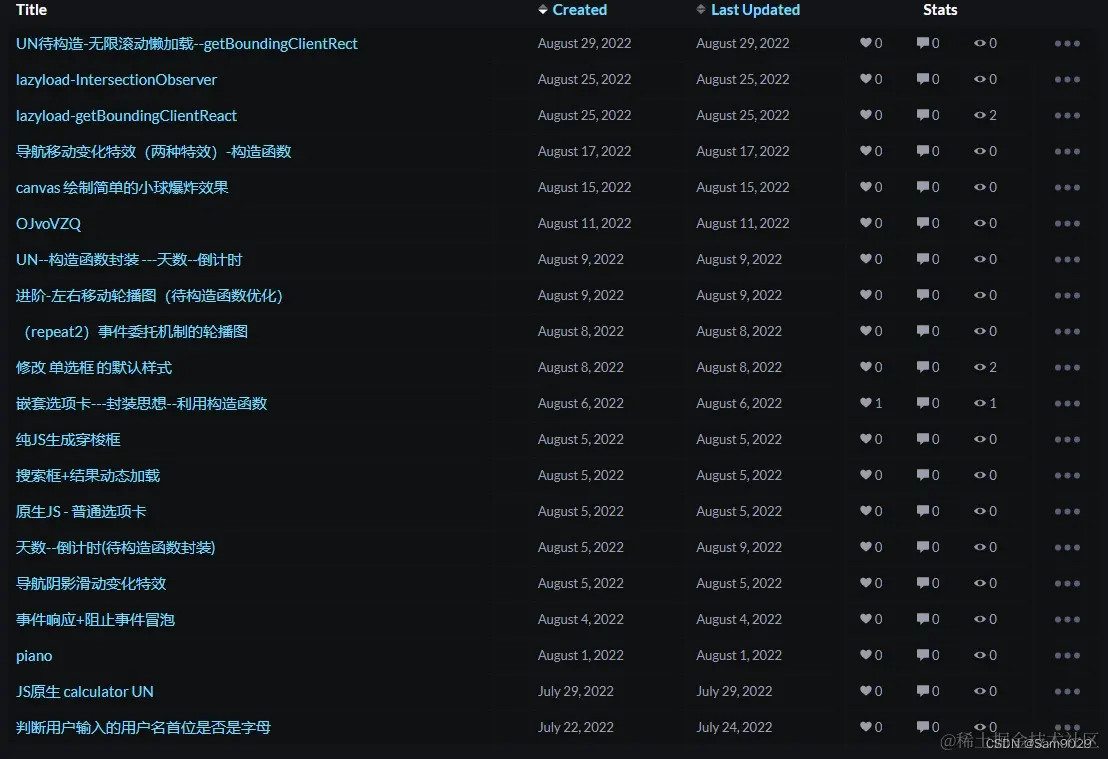The image size is (1108, 759).
Task: Open the lazyload-IntersectionObserver pen
Action: coord(116,80)
